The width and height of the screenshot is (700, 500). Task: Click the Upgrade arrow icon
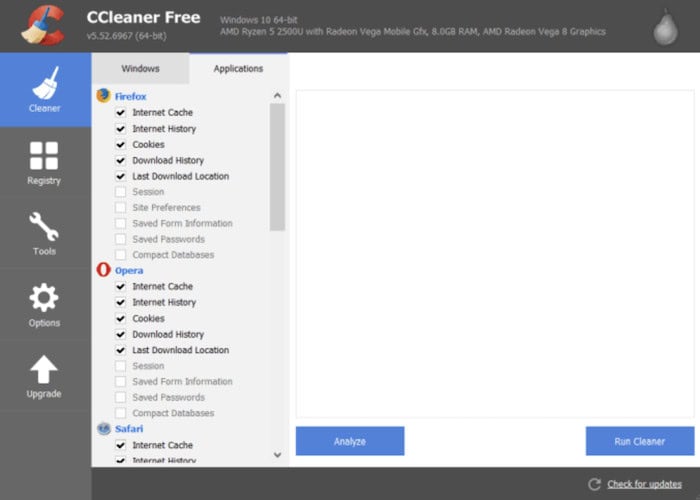[x=44, y=369]
